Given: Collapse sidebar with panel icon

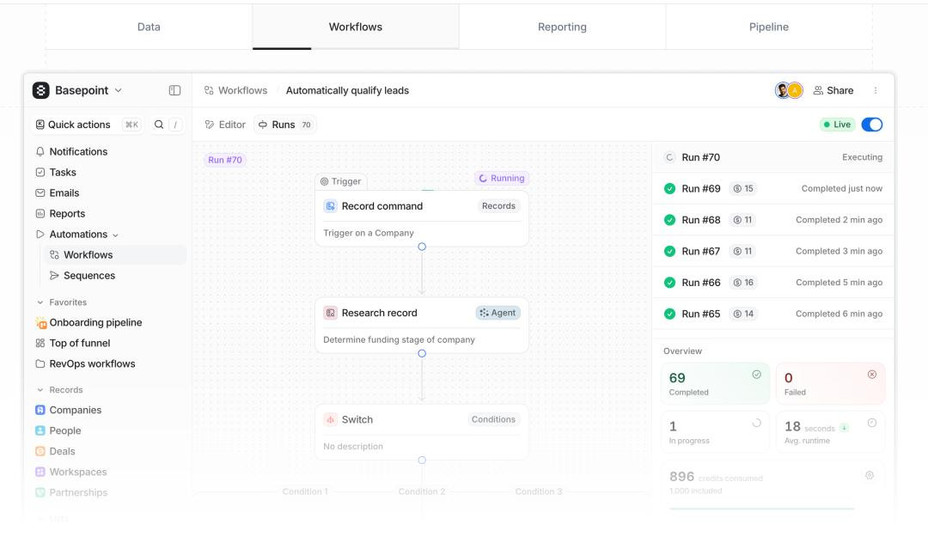Looking at the screenshot, I should [x=175, y=90].
